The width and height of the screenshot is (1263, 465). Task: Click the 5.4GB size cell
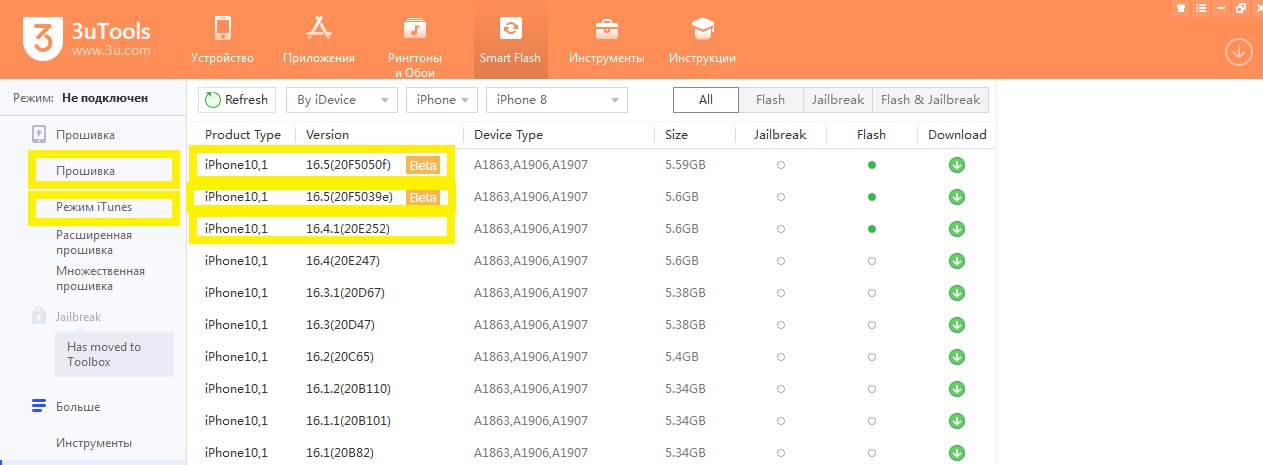682,357
